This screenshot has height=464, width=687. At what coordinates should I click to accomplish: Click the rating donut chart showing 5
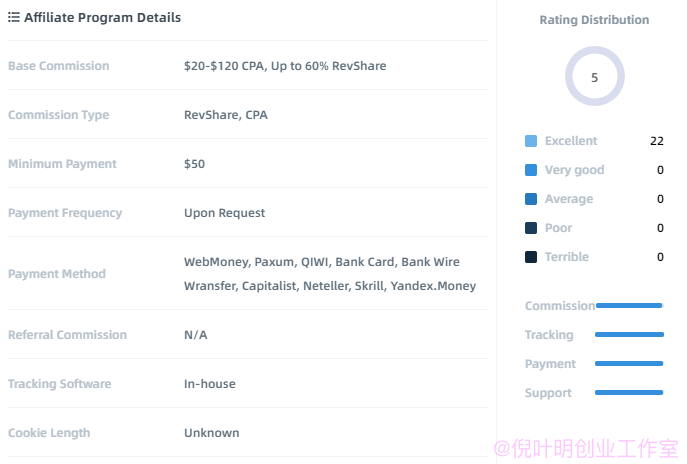point(595,76)
